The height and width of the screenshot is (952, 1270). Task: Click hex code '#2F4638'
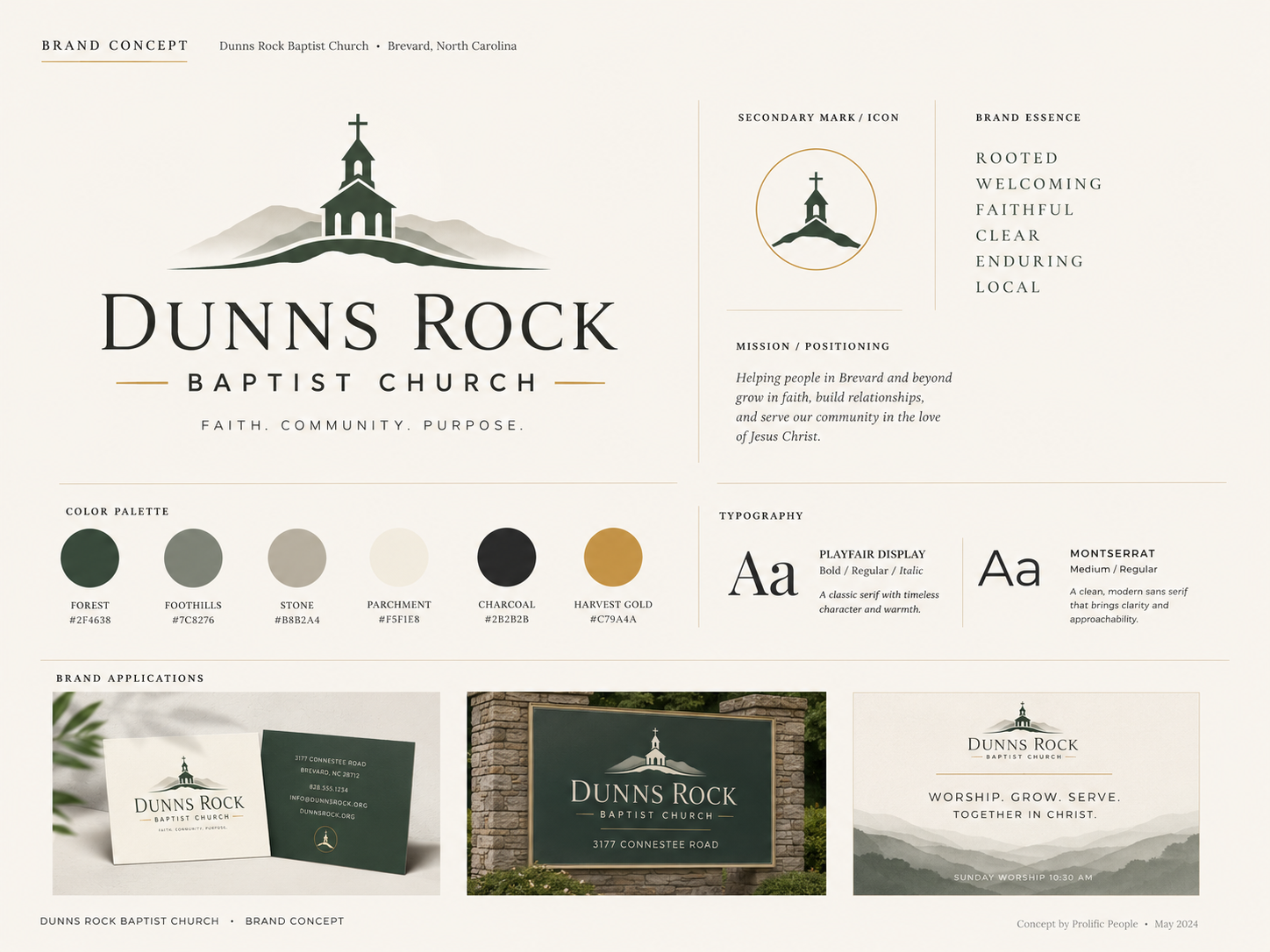pyautogui.click(x=89, y=620)
